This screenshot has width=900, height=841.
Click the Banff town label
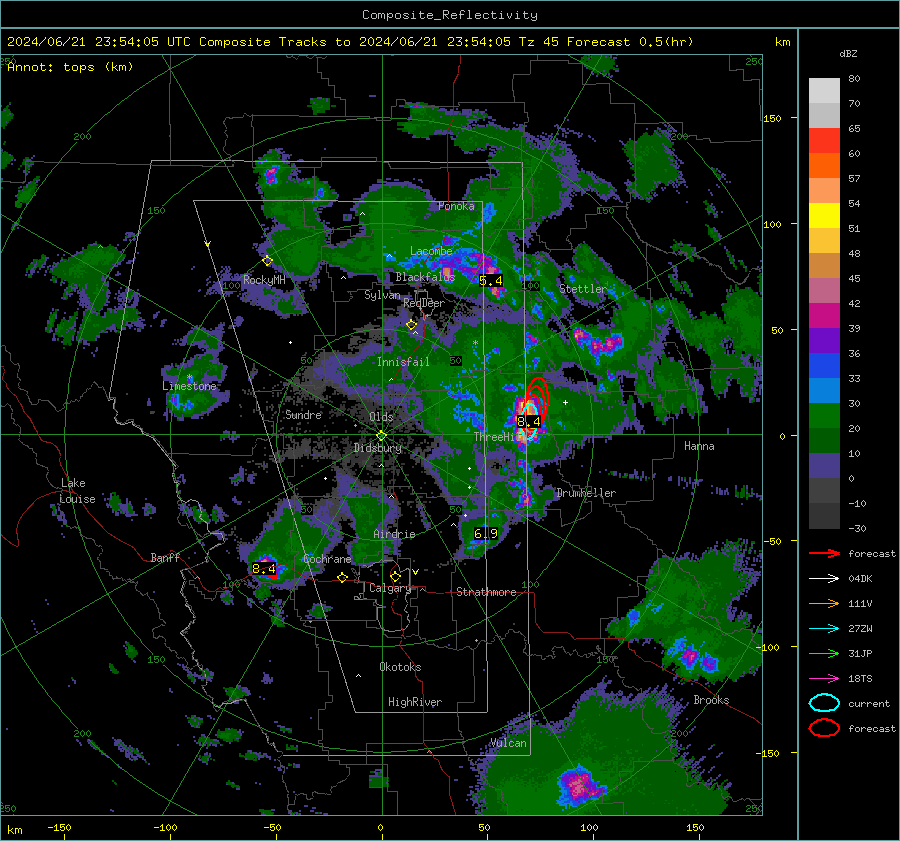tap(165, 557)
